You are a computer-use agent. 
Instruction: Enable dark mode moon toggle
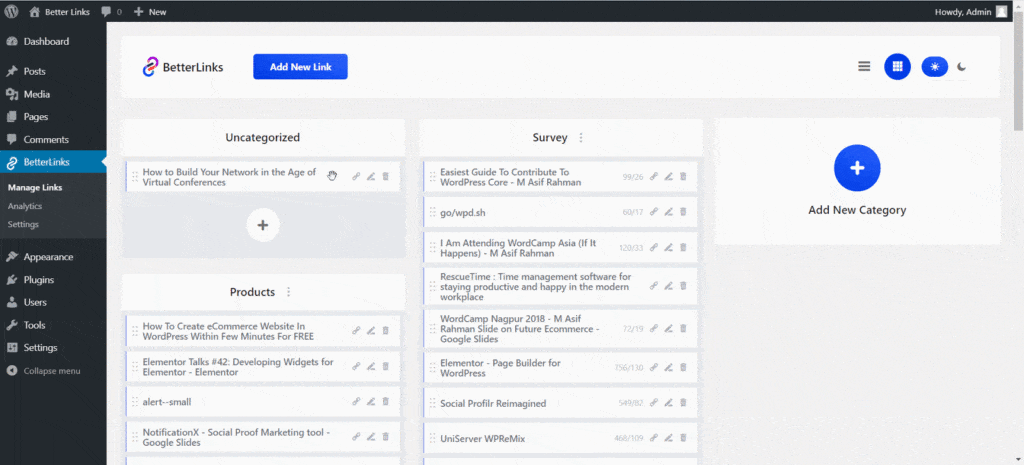(x=961, y=67)
